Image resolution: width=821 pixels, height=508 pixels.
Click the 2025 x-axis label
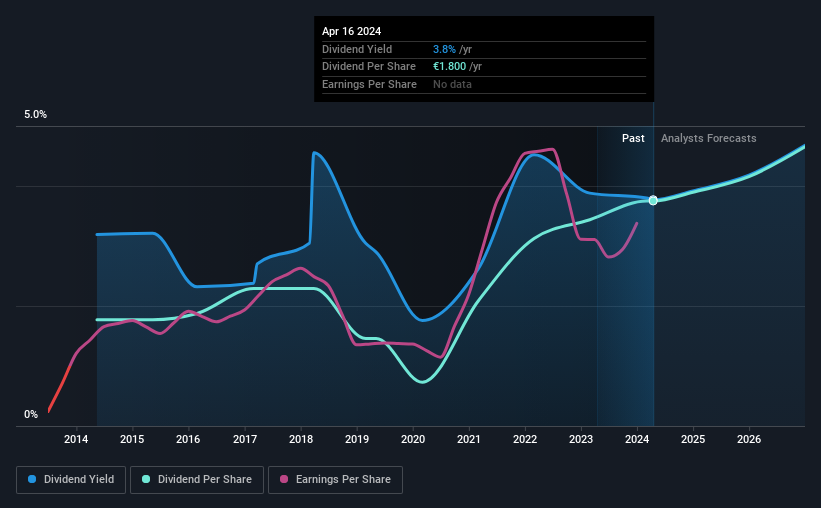coord(693,439)
